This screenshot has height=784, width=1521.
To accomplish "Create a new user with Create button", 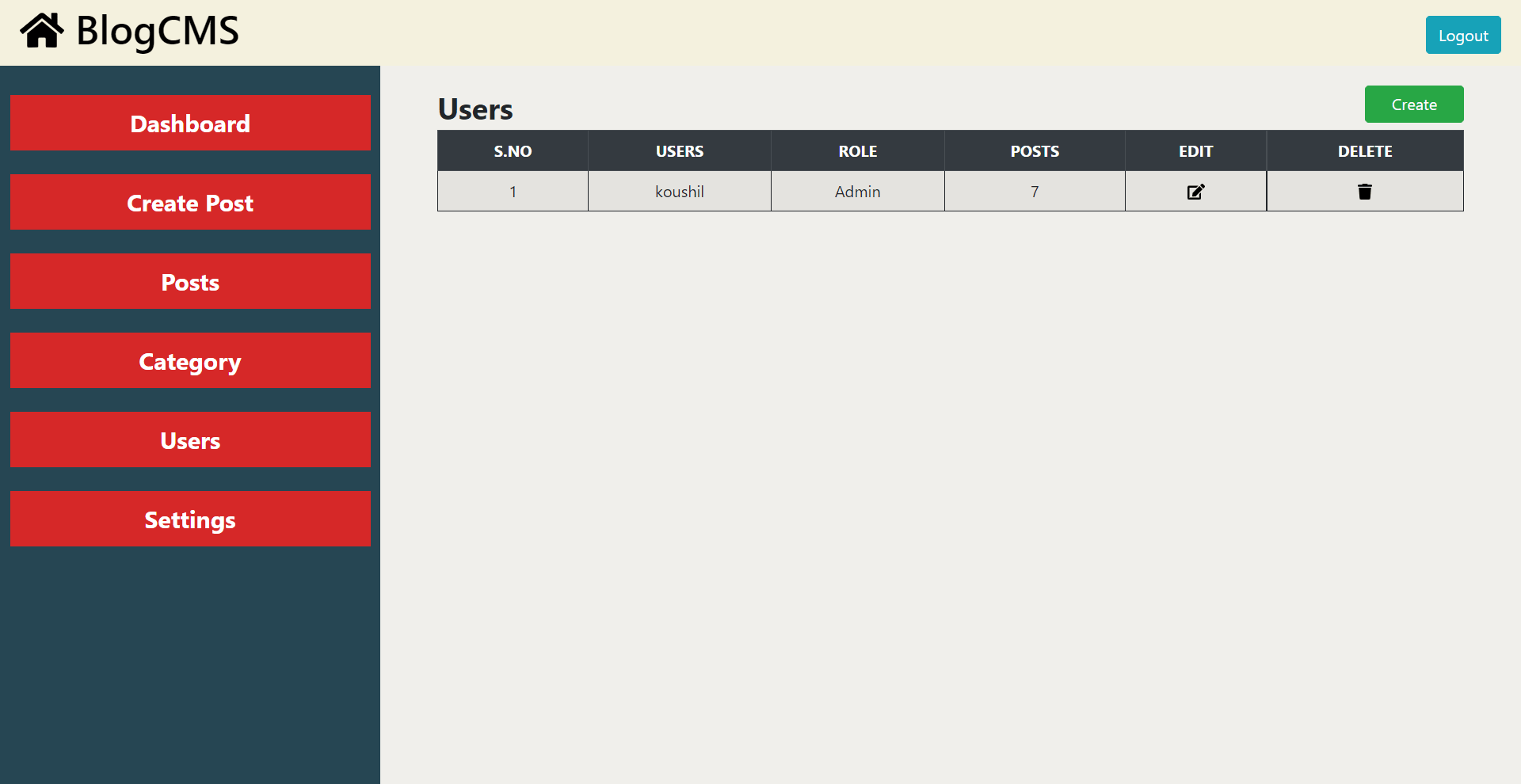I will 1414,105.
